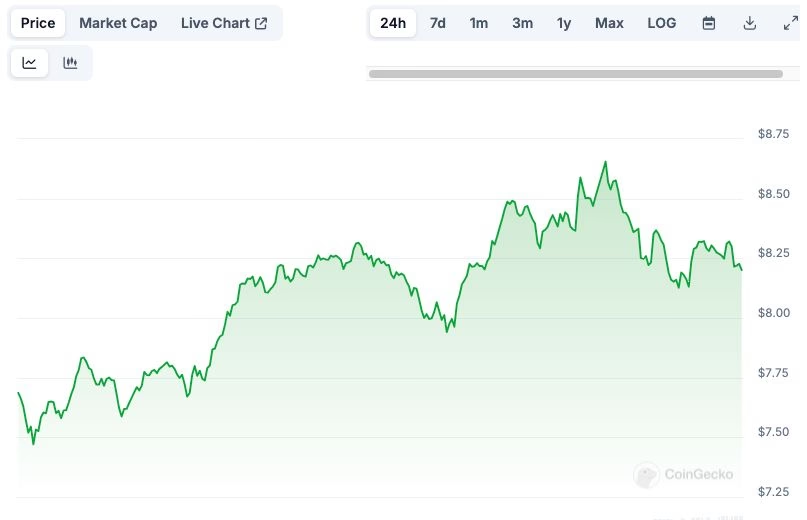Set the chart range to 3m

[x=522, y=23]
